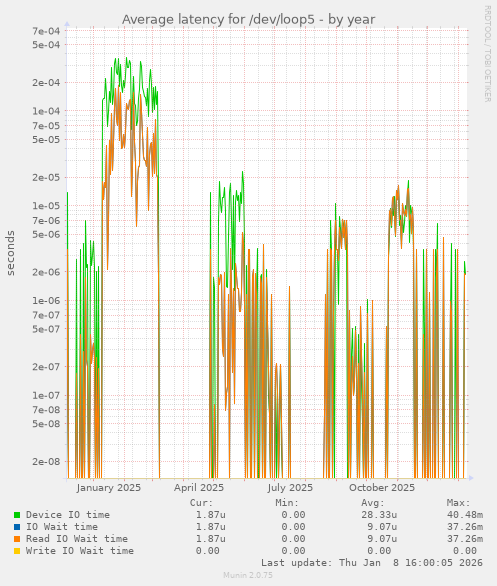Click the 'January 2025' axis label
The image size is (497, 586).
point(109,488)
